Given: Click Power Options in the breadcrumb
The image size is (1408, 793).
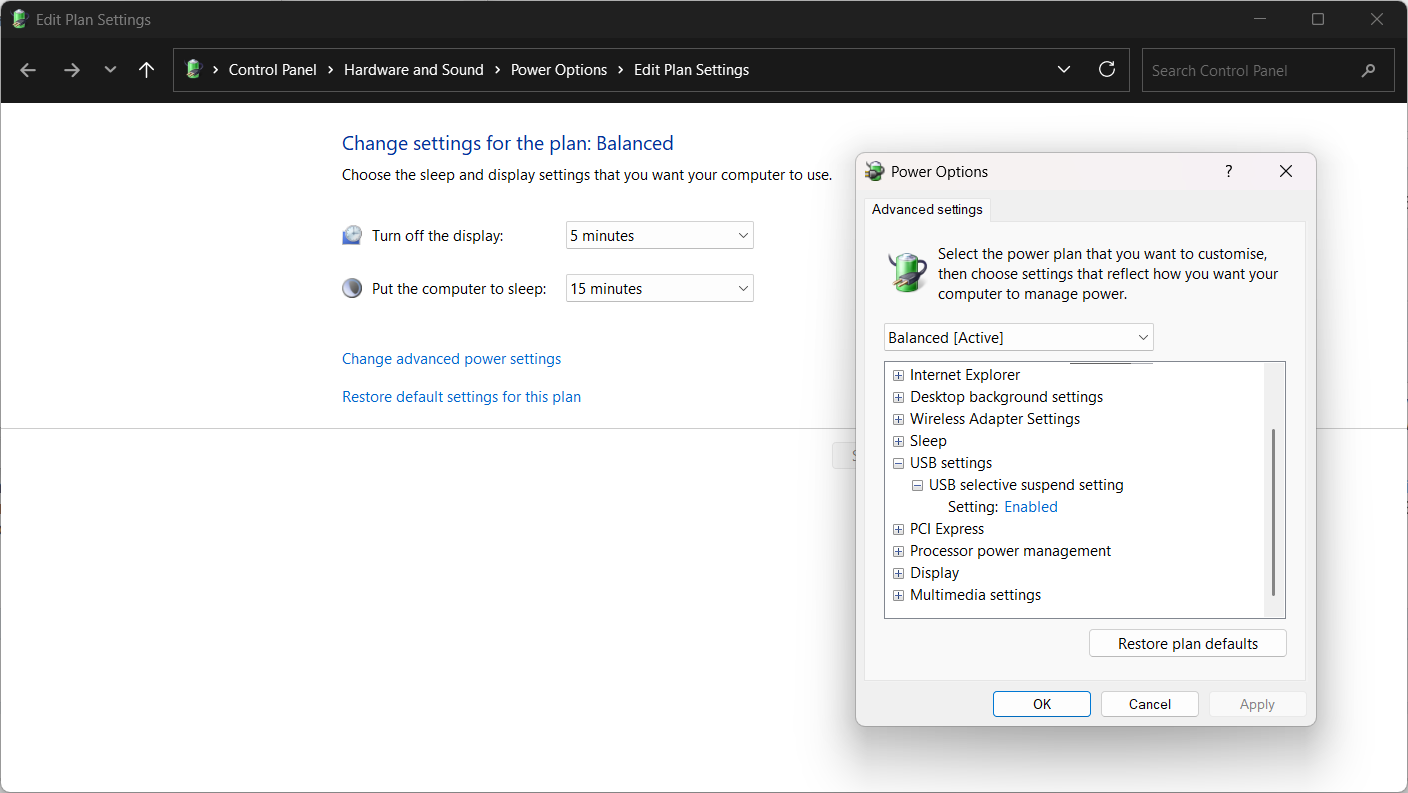Looking at the screenshot, I should click(x=559, y=70).
